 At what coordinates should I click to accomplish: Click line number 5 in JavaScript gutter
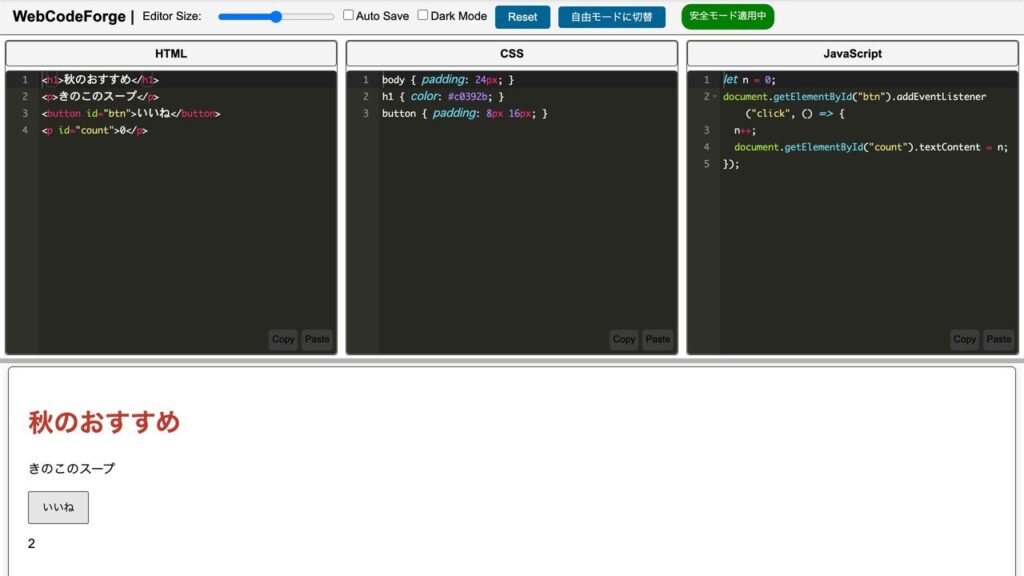[707, 165]
